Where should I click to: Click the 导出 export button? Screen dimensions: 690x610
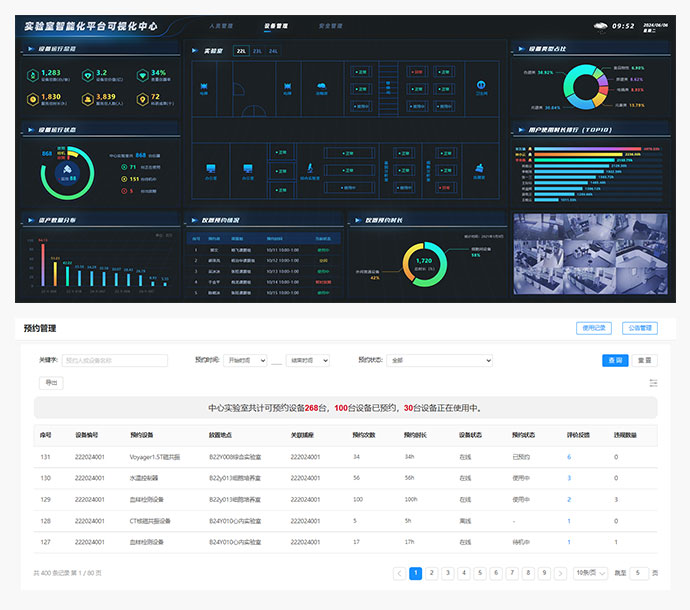(x=50, y=382)
